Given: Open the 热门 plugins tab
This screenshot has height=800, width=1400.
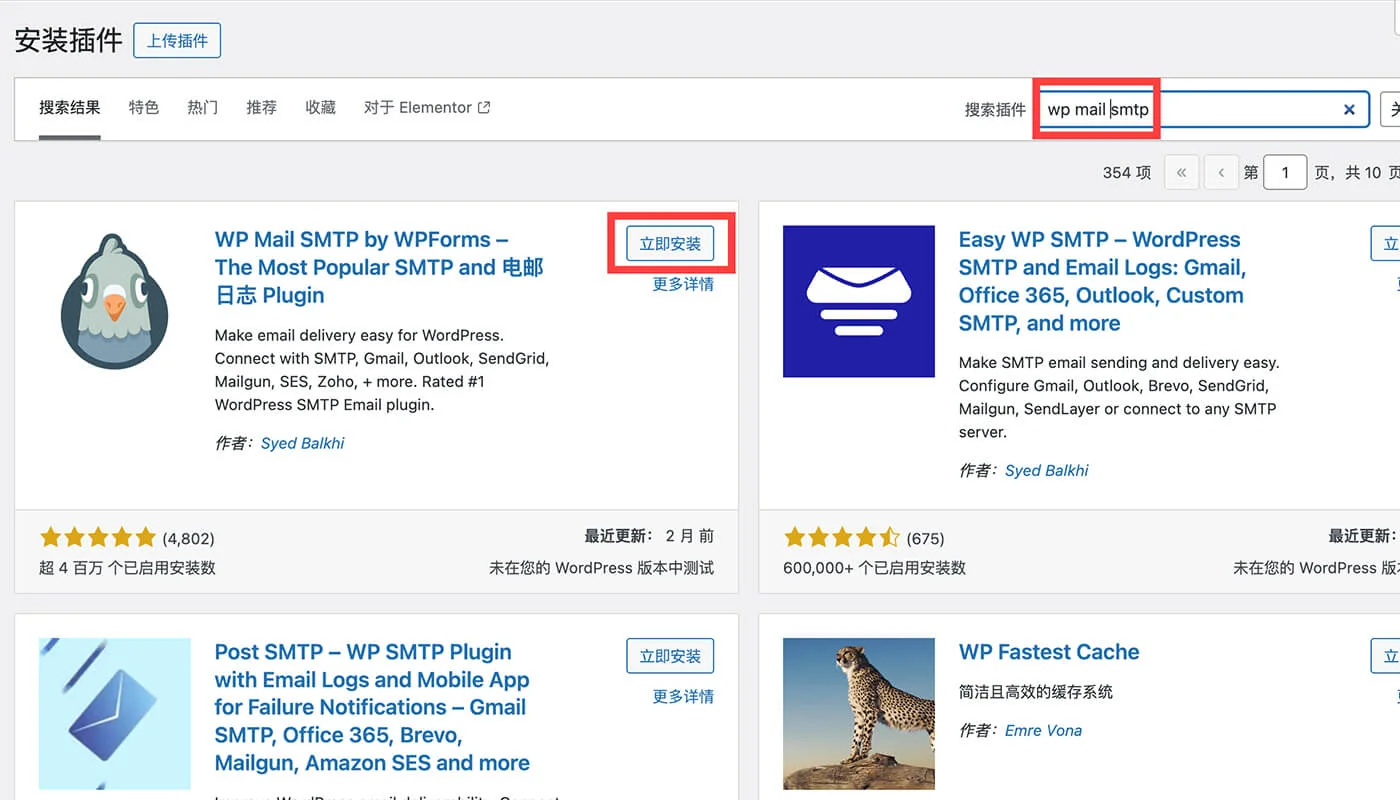Looking at the screenshot, I should [x=203, y=107].
